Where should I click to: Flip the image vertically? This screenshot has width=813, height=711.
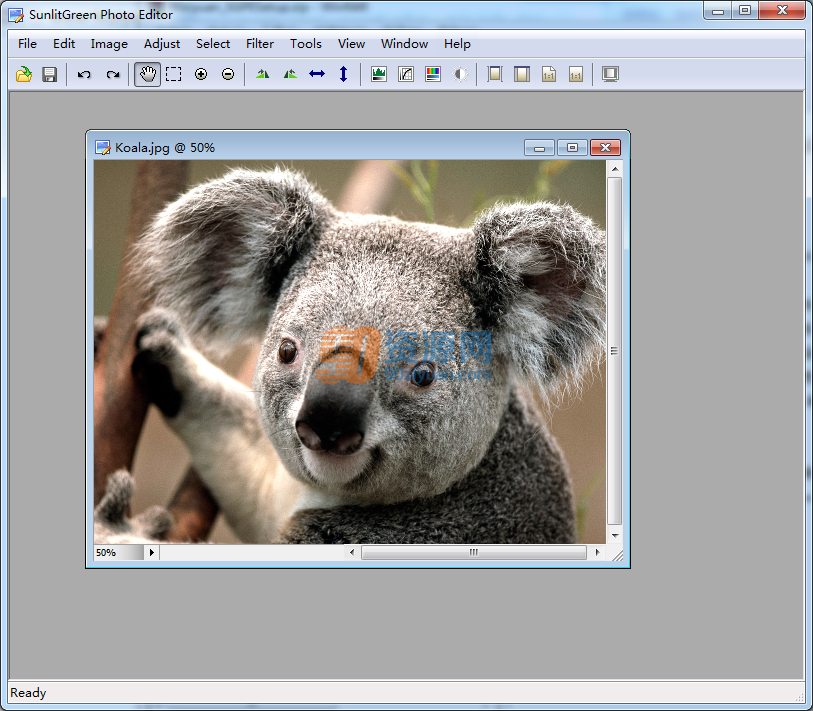point(343,74)
